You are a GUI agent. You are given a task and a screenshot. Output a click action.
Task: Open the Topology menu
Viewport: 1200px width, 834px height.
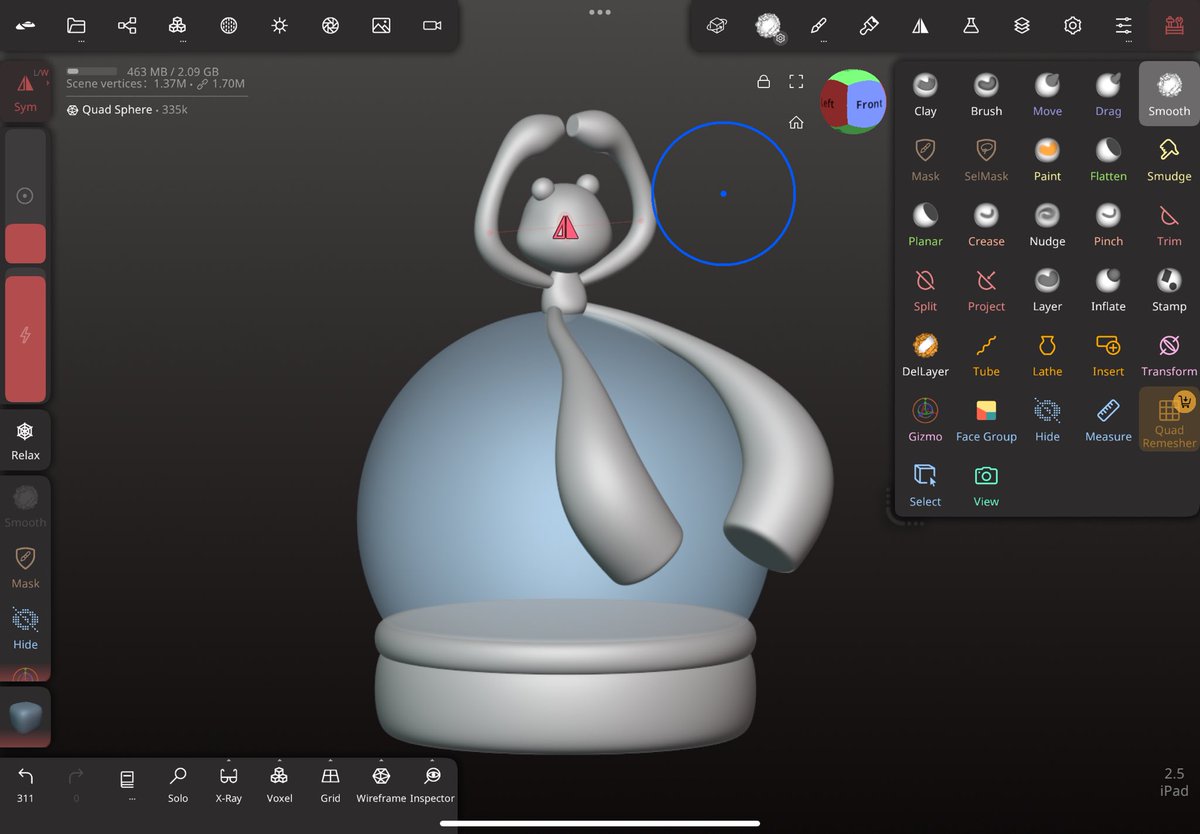pyautogui.click(x=177, y=26)
